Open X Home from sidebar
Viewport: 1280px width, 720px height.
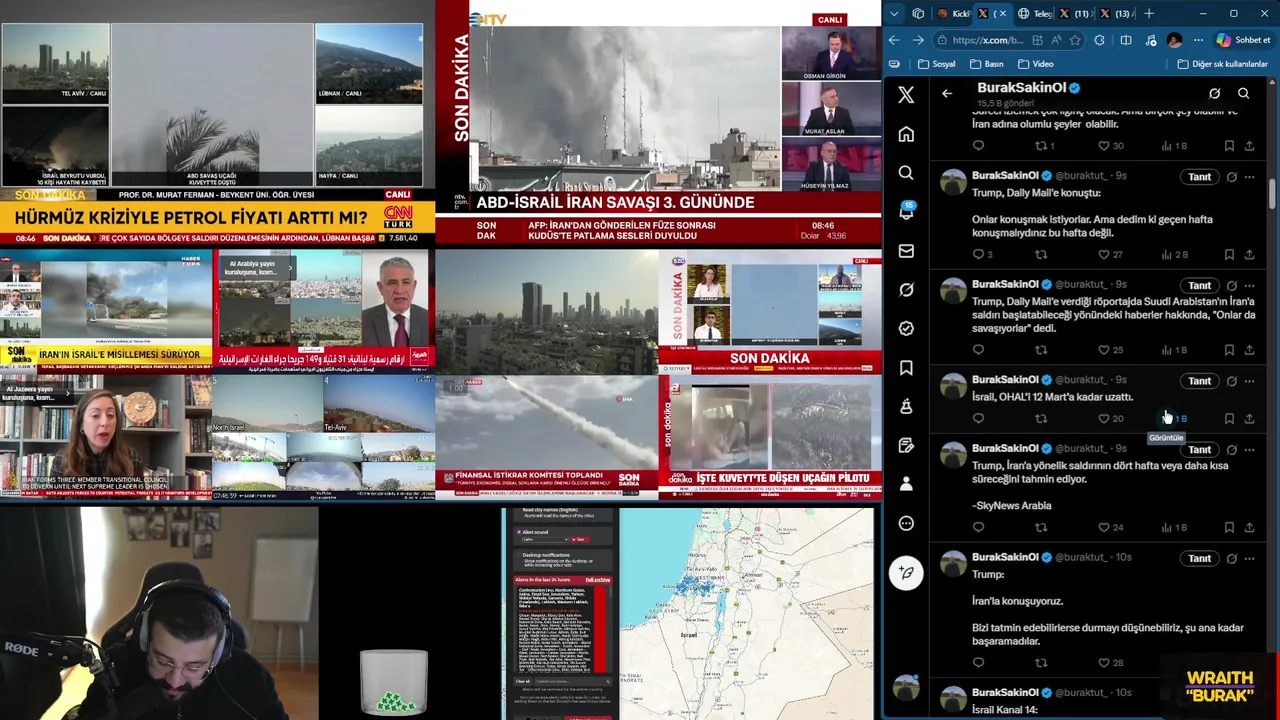click(906, 134)
